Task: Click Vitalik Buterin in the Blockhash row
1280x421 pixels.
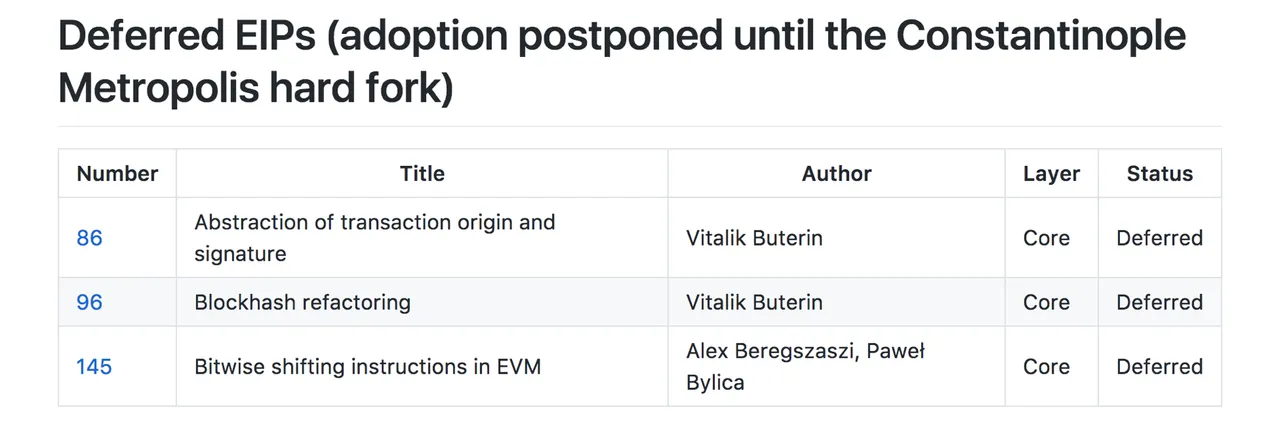Action: [755, 302]
